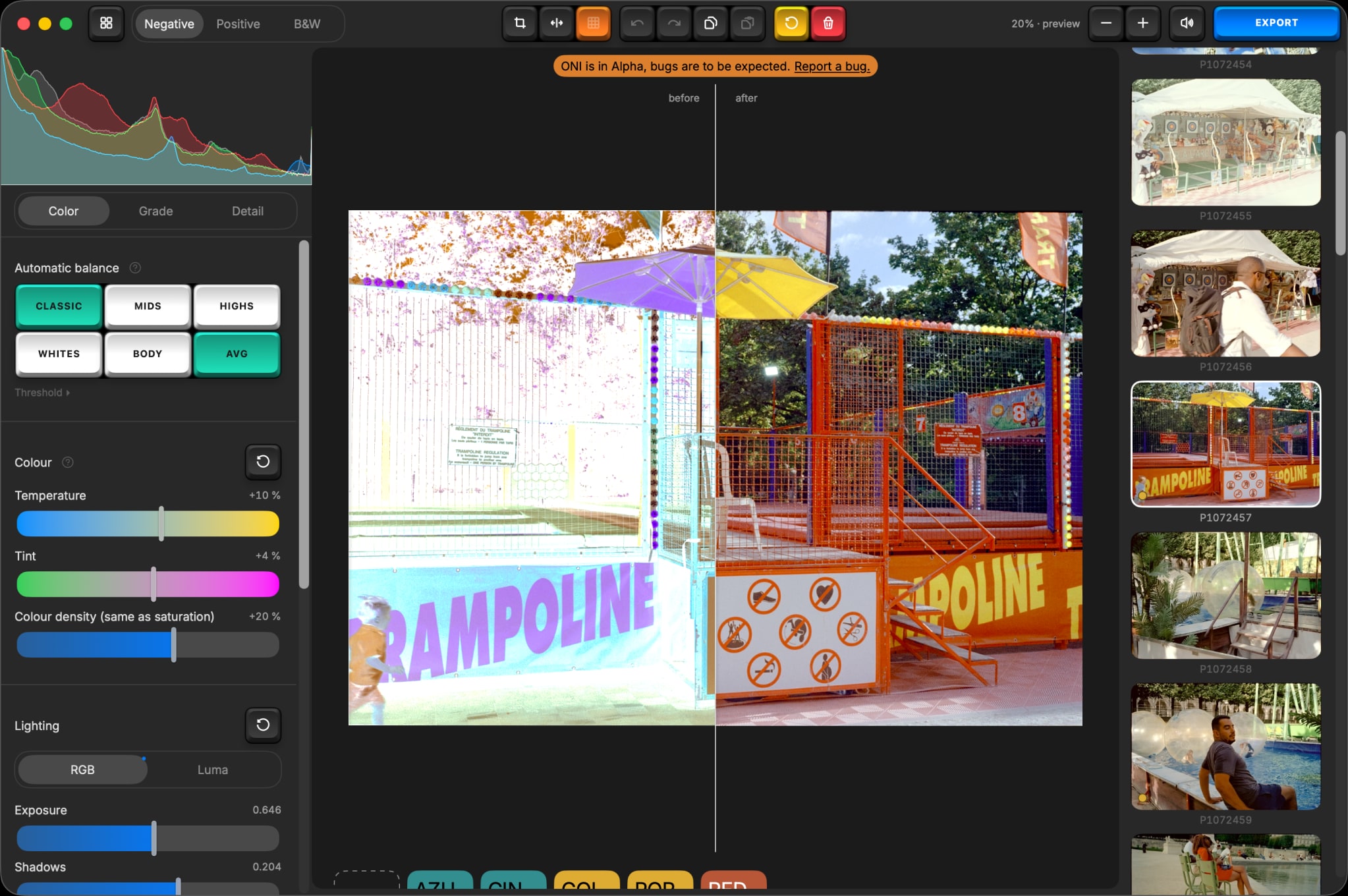The width and height of the screenshot is (1348, 896).
Task: Click the undo arrow
Action: pyautogui.click(x=637, y=23)
